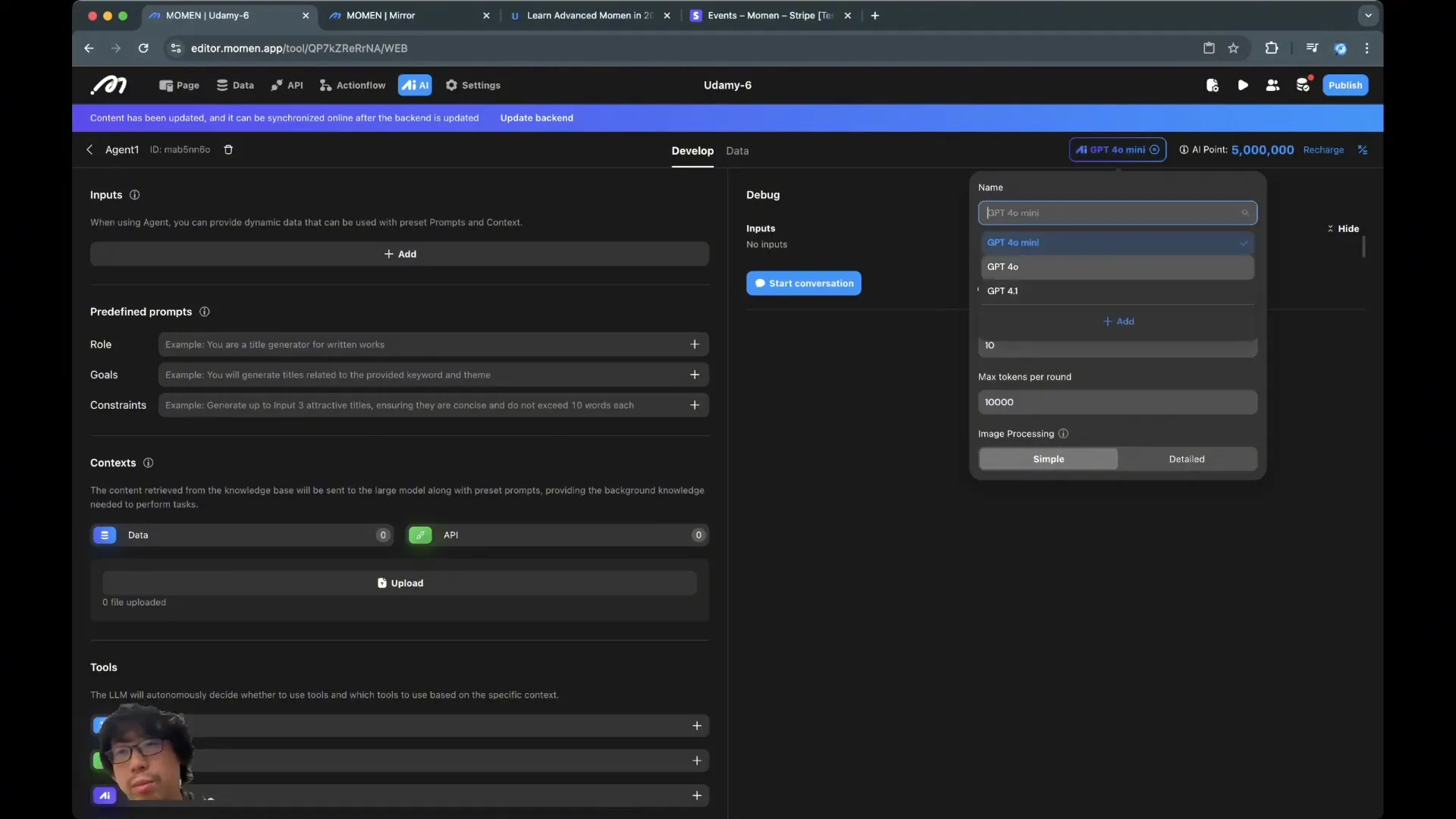Click the plus icon in Constraints row
1456x819 pixels.
click(695, 405)
